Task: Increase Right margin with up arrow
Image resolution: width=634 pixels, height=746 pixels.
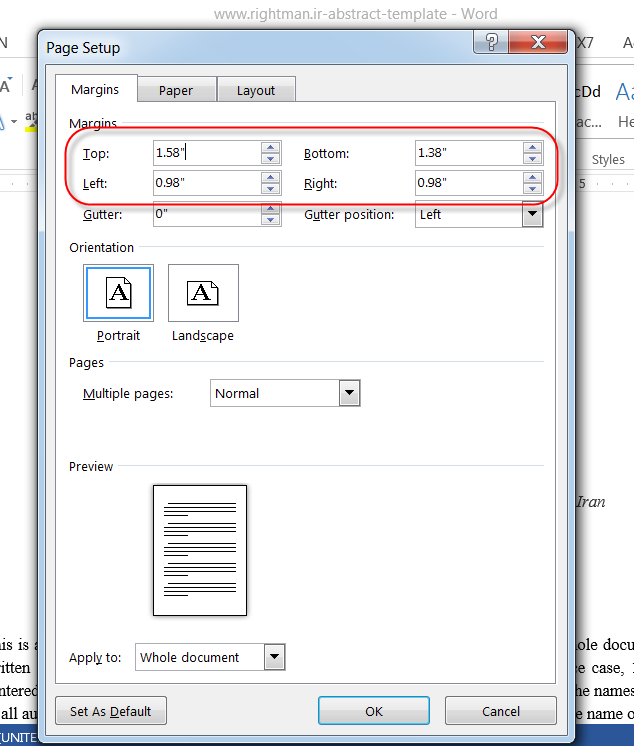Action: click(532, 178)
